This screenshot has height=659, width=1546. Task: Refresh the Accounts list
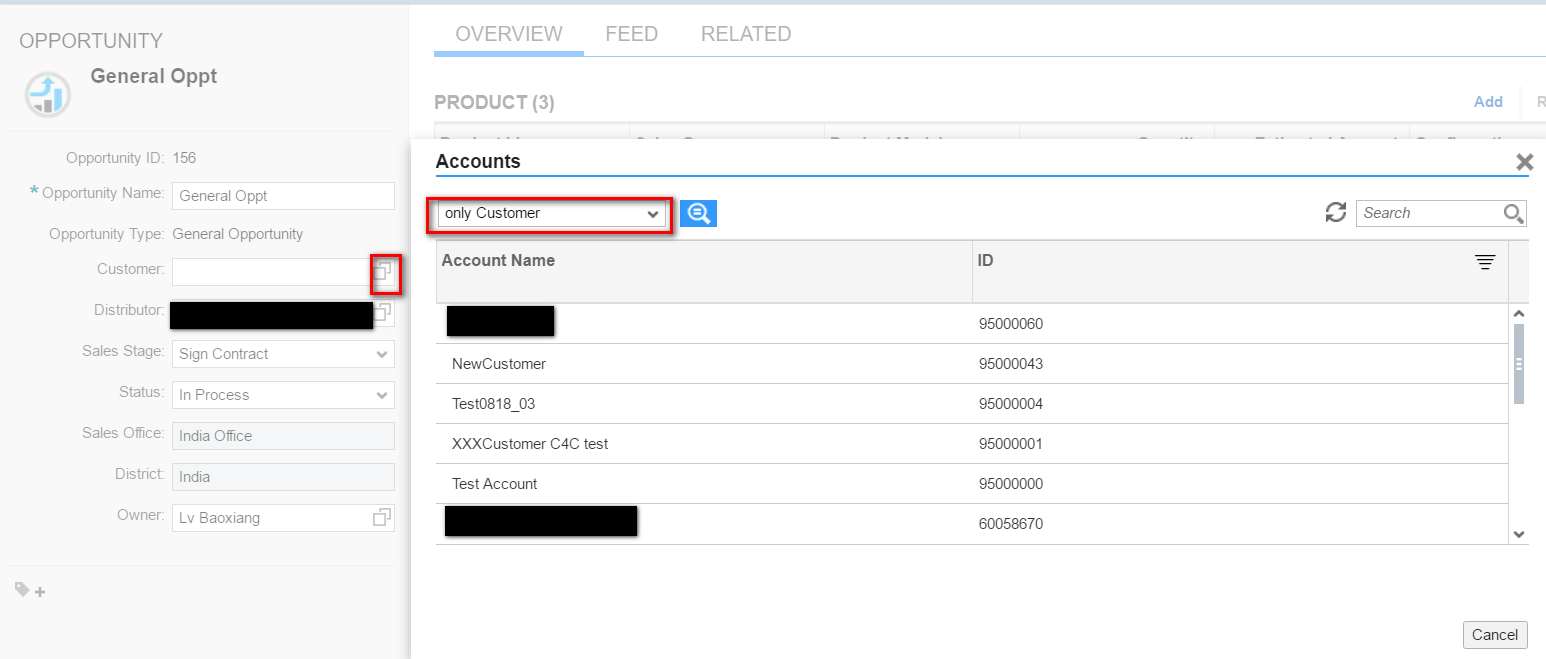point(1336,212)
